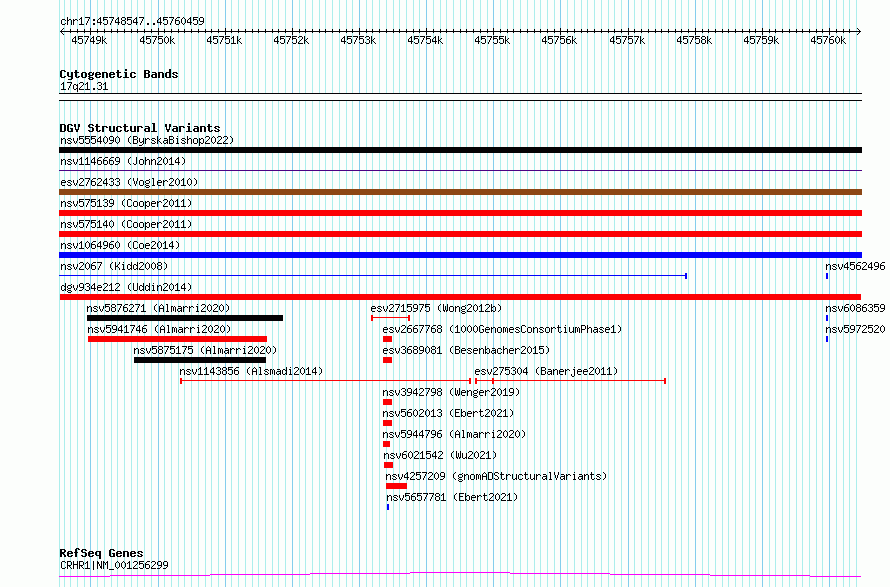Open variant nsv6086359 label at right
The image size is (890, 587).
click(x=855, y=308)
